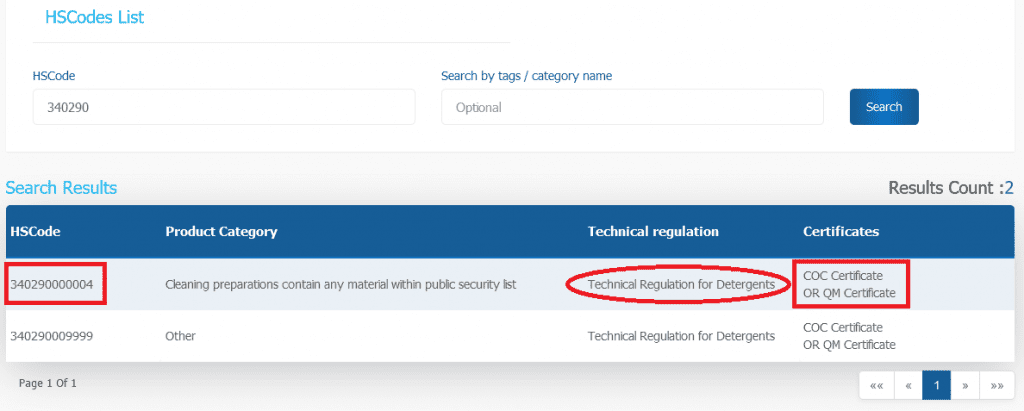The width and height of the screenshot is (1024, 411).
Task: Open circled Technical Regulation for Detergents entry
Action: click(681, 285)
